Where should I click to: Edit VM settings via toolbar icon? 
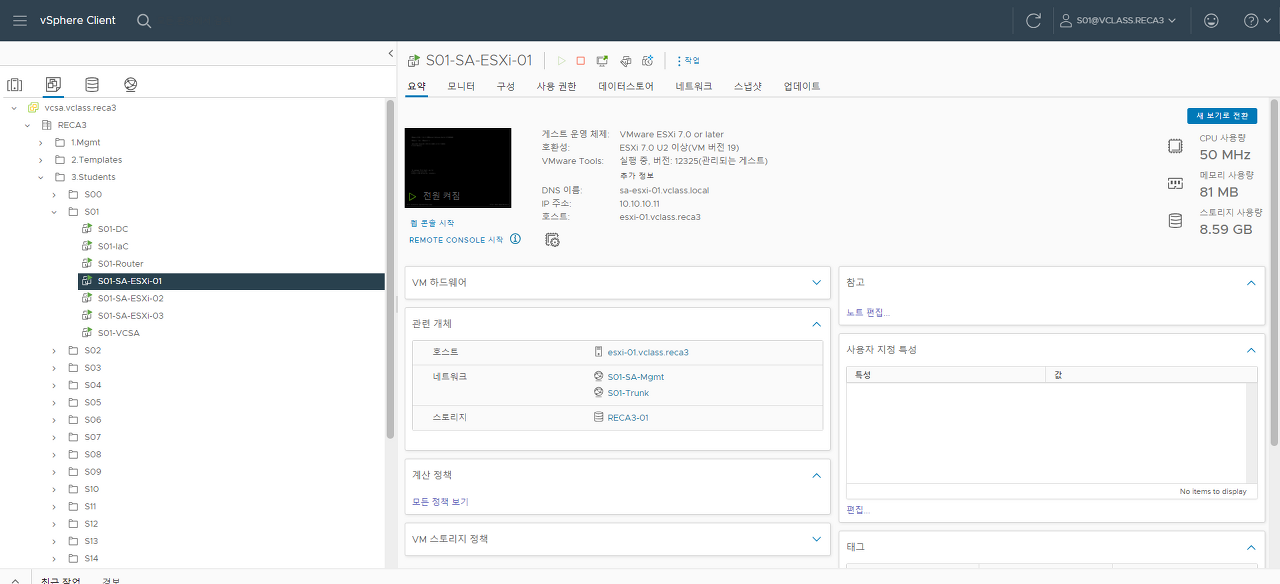tap(625, 61)
